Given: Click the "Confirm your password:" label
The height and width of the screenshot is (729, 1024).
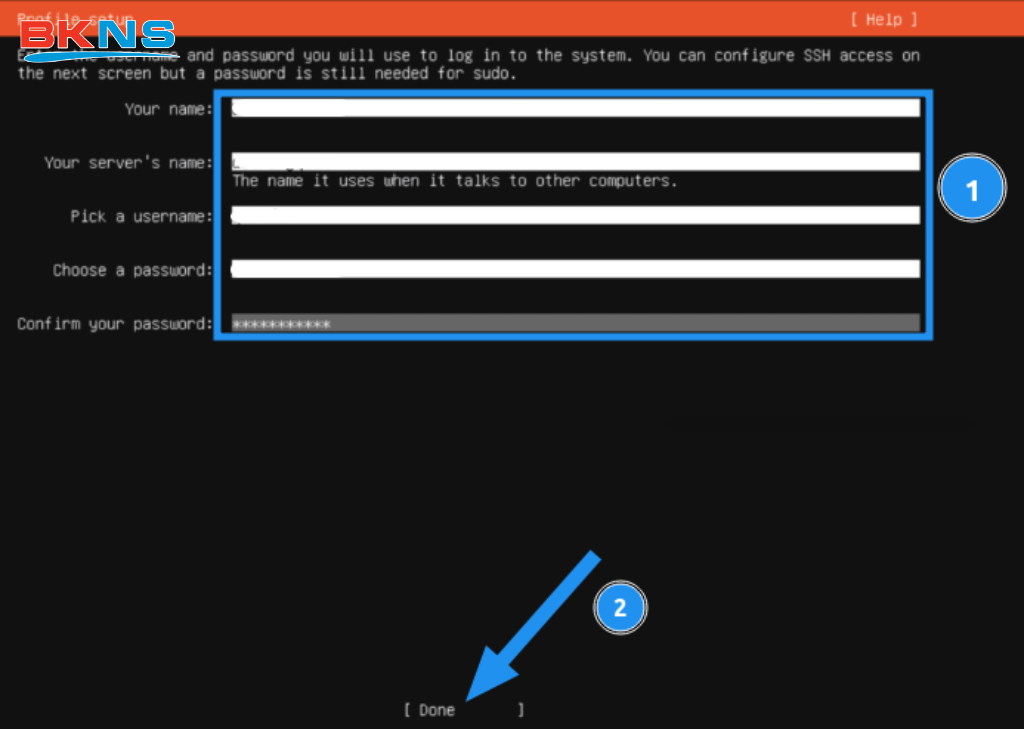Looking at the screenshot, I should [114, 324].
